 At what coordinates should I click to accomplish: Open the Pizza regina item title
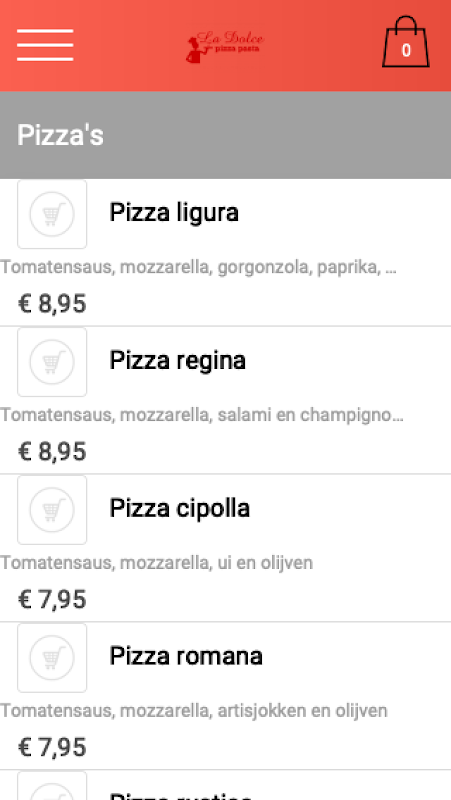click(x=178, y=361)
